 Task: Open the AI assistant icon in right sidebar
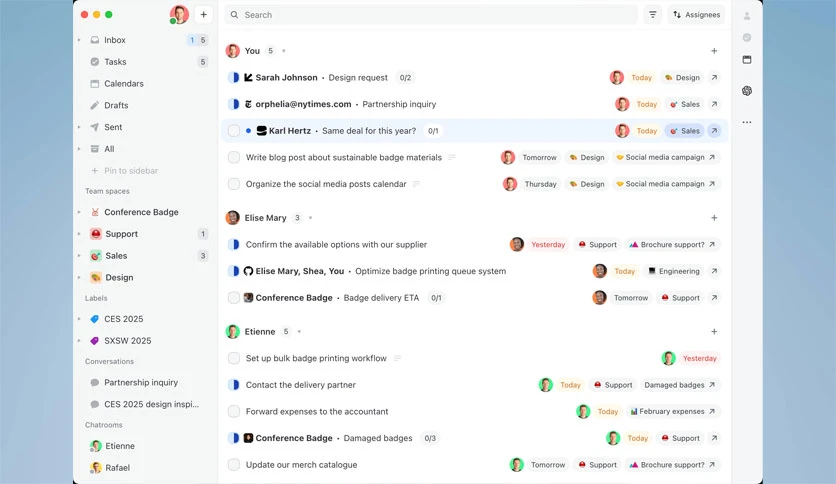click(x=747, y=91)
